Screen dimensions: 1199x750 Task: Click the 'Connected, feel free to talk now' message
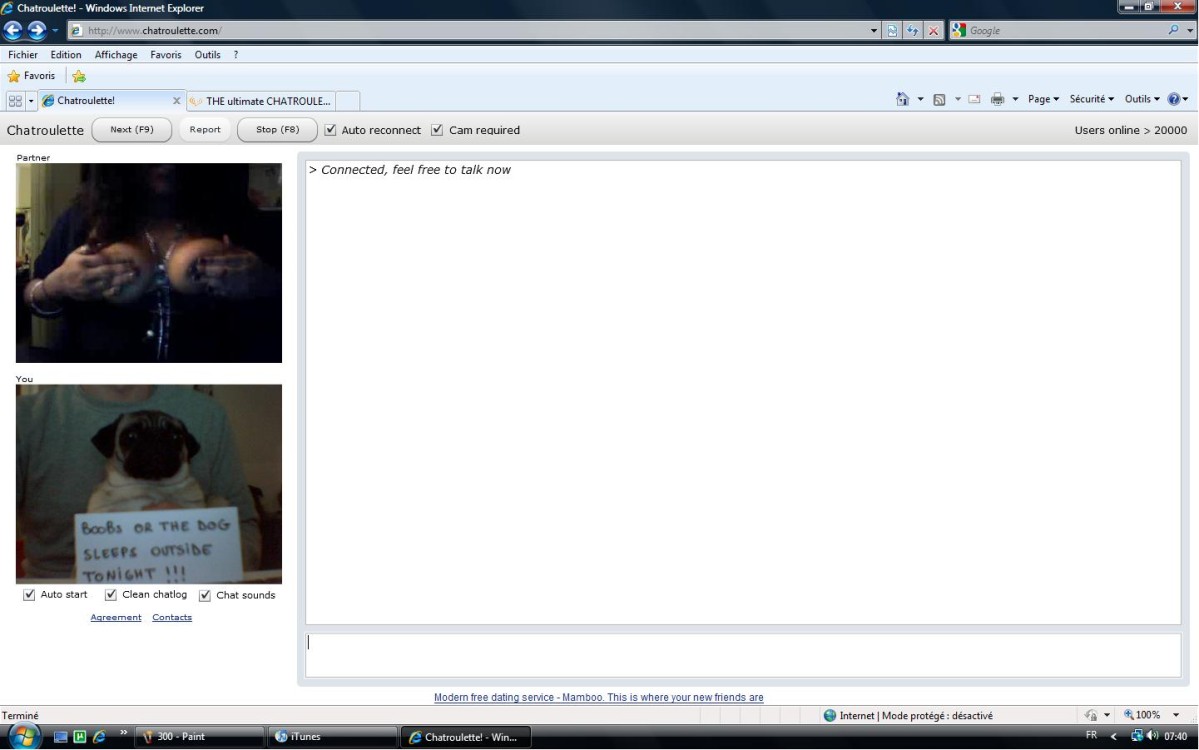coord(409,170)
